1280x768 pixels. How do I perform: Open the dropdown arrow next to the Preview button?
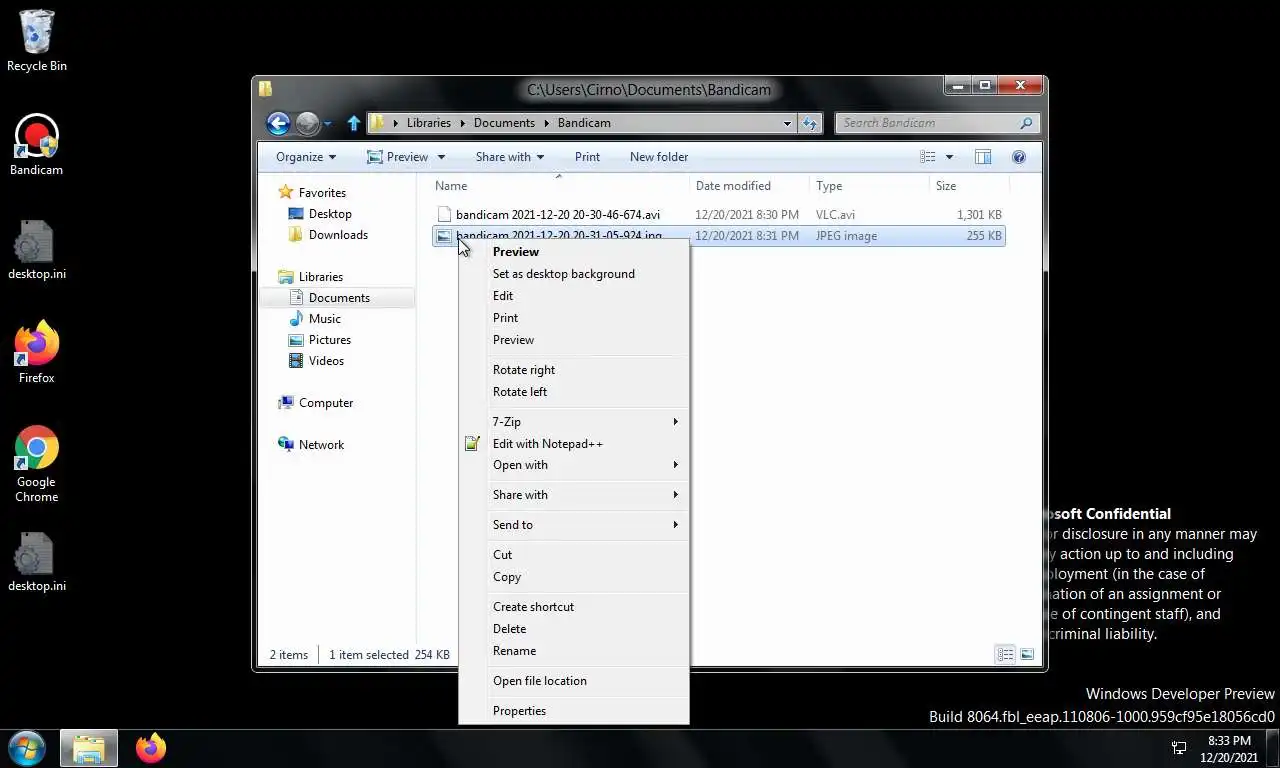(x=441, y=157)
